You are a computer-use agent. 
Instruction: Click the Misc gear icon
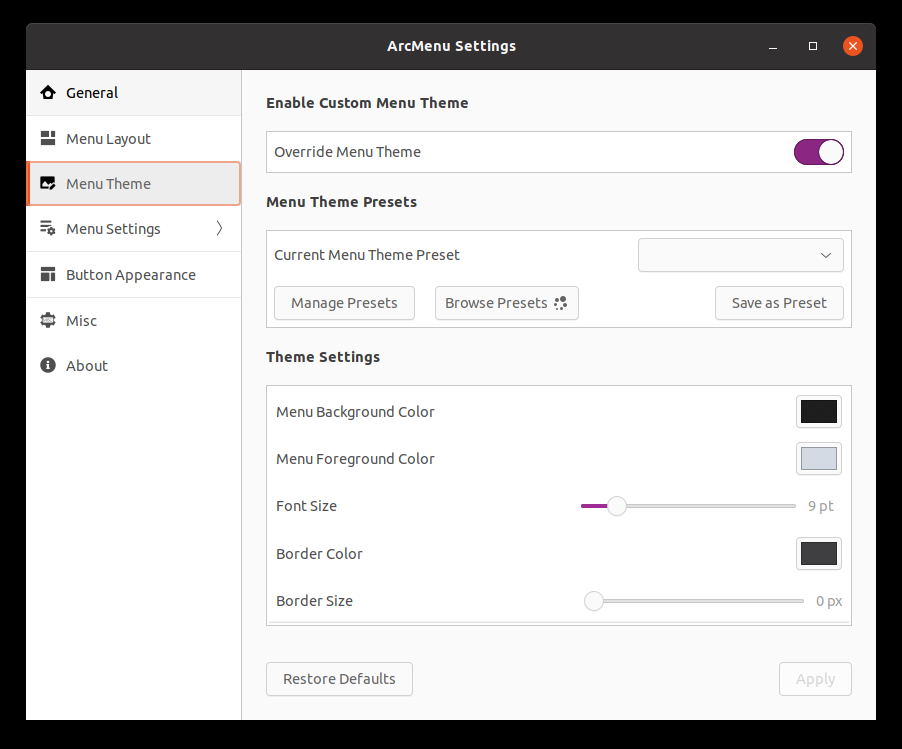coord(48,320)
